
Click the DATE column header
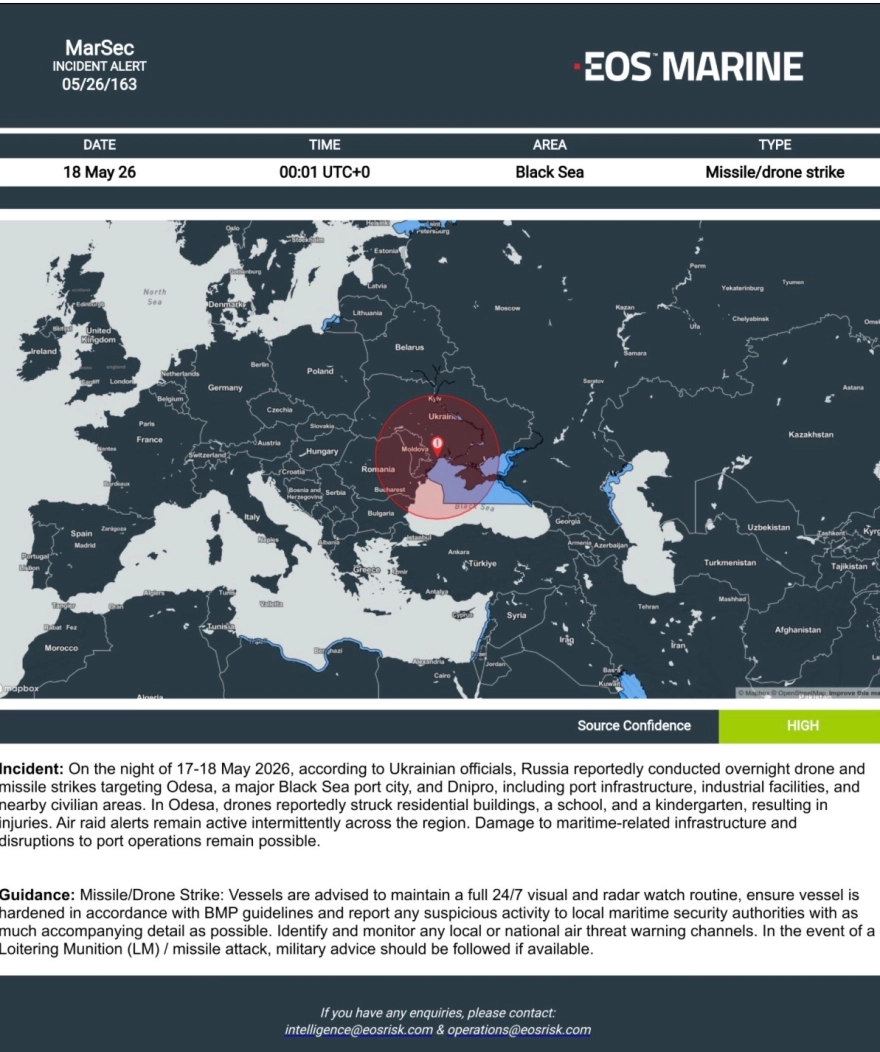click(x=99, y=145)
